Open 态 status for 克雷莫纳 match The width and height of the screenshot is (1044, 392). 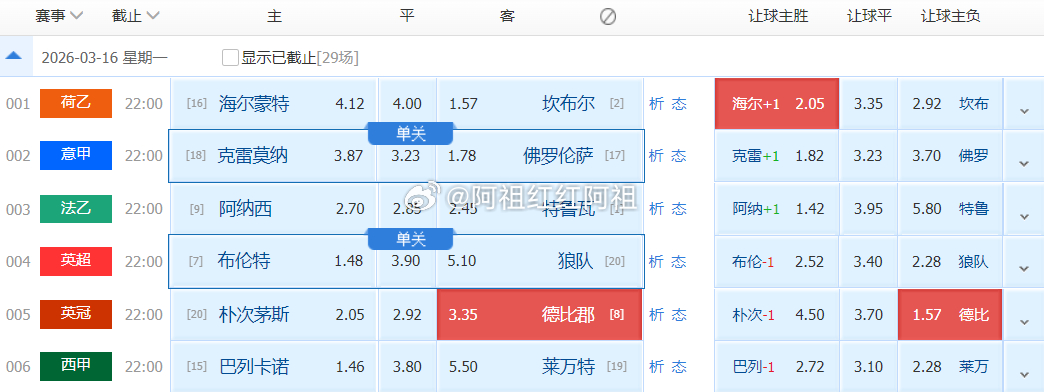coord(678,156)
